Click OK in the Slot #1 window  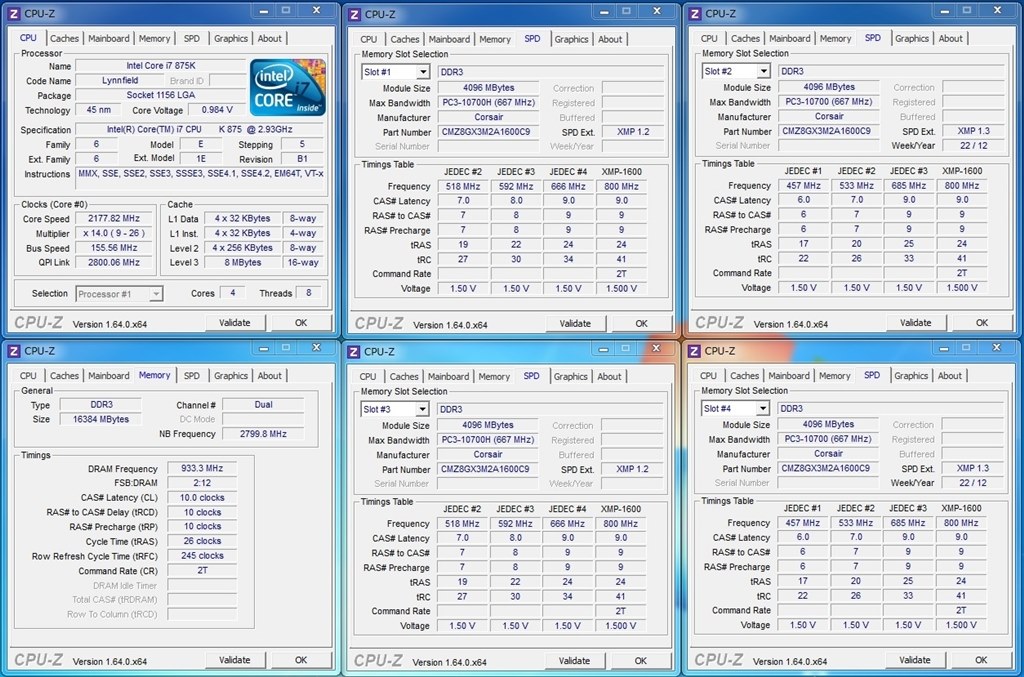pyautogui.click(x=641, y=323)
